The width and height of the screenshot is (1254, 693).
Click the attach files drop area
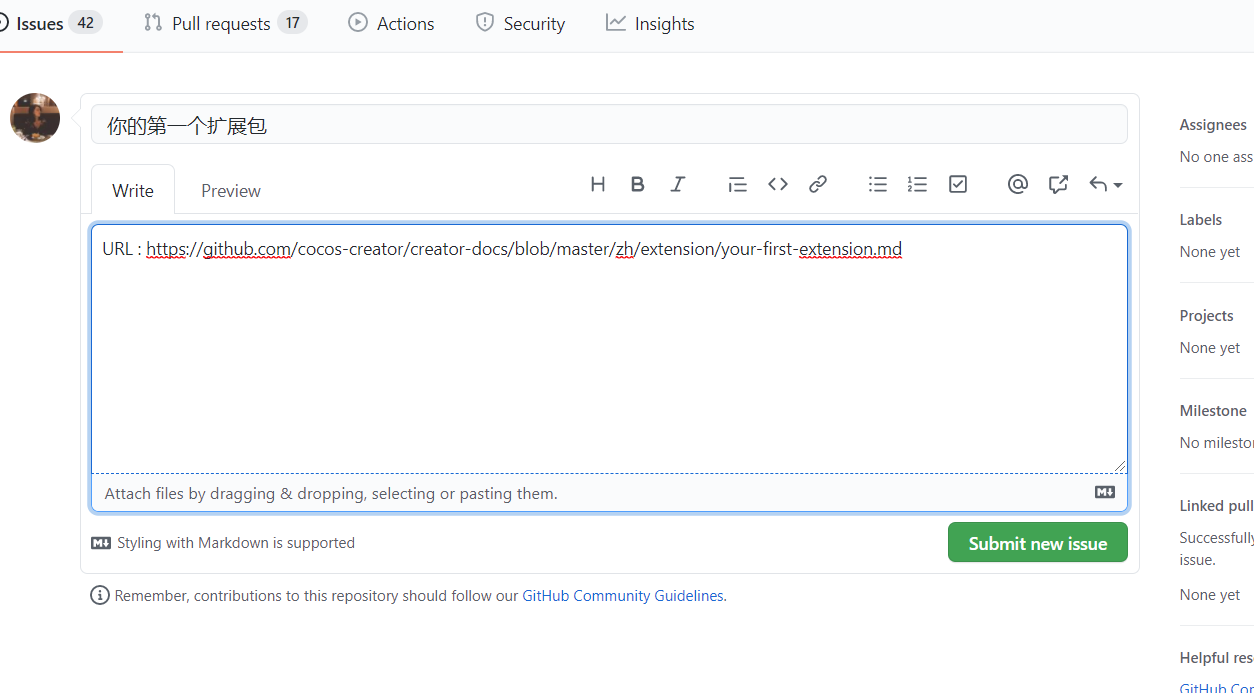coord(609,493)
